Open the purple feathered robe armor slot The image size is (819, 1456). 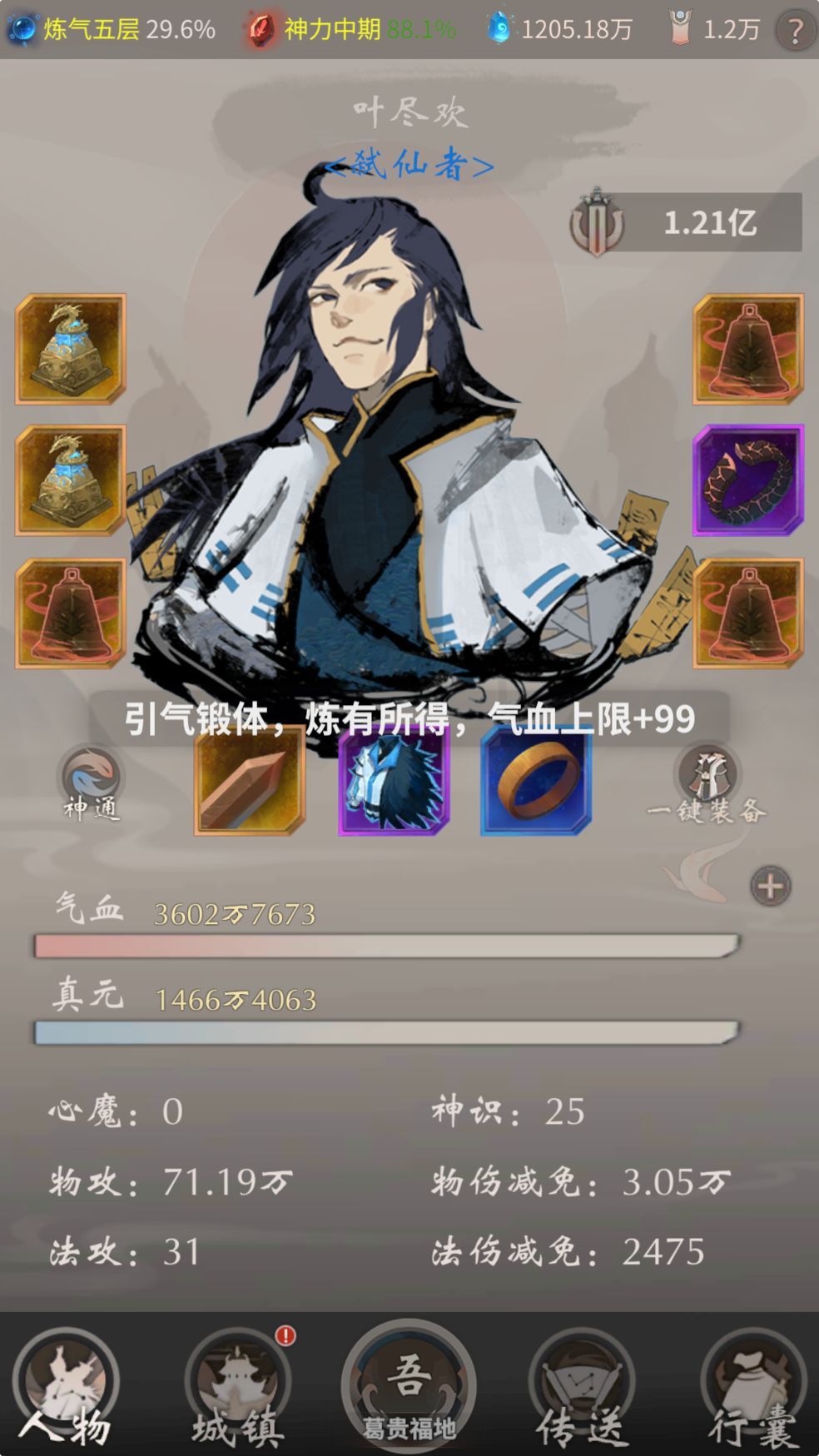[x=394, y=780]
